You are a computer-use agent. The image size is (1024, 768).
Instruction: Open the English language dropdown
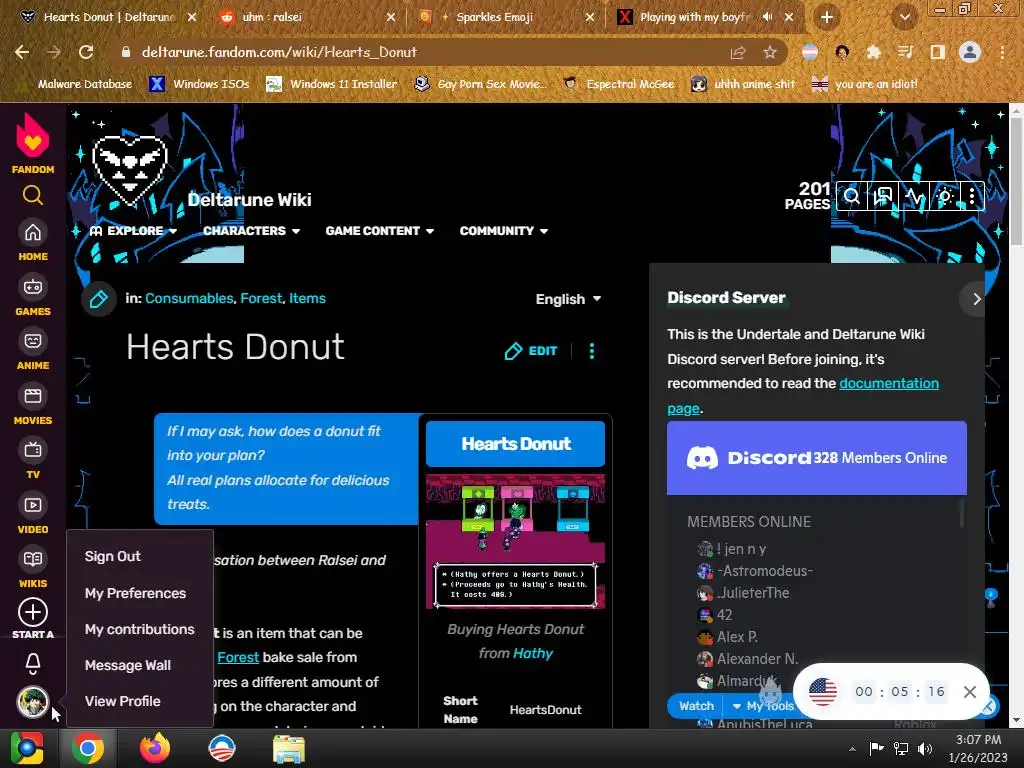pyautogui.click(x=568, y=299)
